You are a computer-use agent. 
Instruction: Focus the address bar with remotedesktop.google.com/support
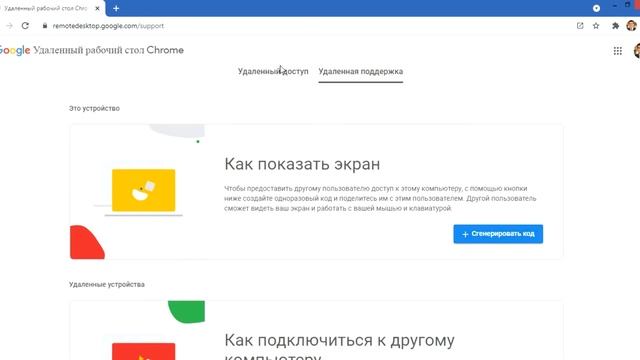108,26
